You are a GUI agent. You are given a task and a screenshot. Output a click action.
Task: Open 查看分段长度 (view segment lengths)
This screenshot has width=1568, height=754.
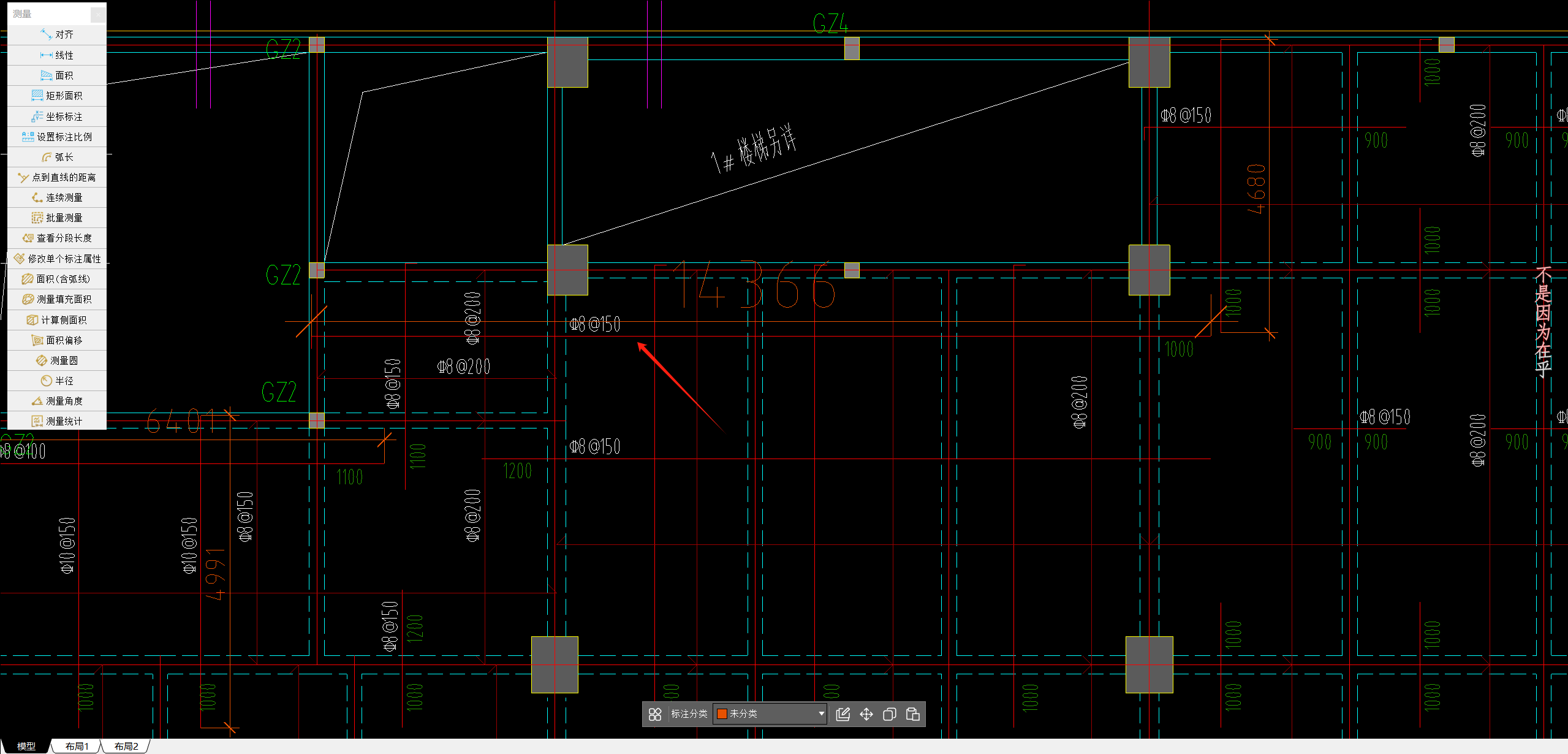click(x=57, y=238)
